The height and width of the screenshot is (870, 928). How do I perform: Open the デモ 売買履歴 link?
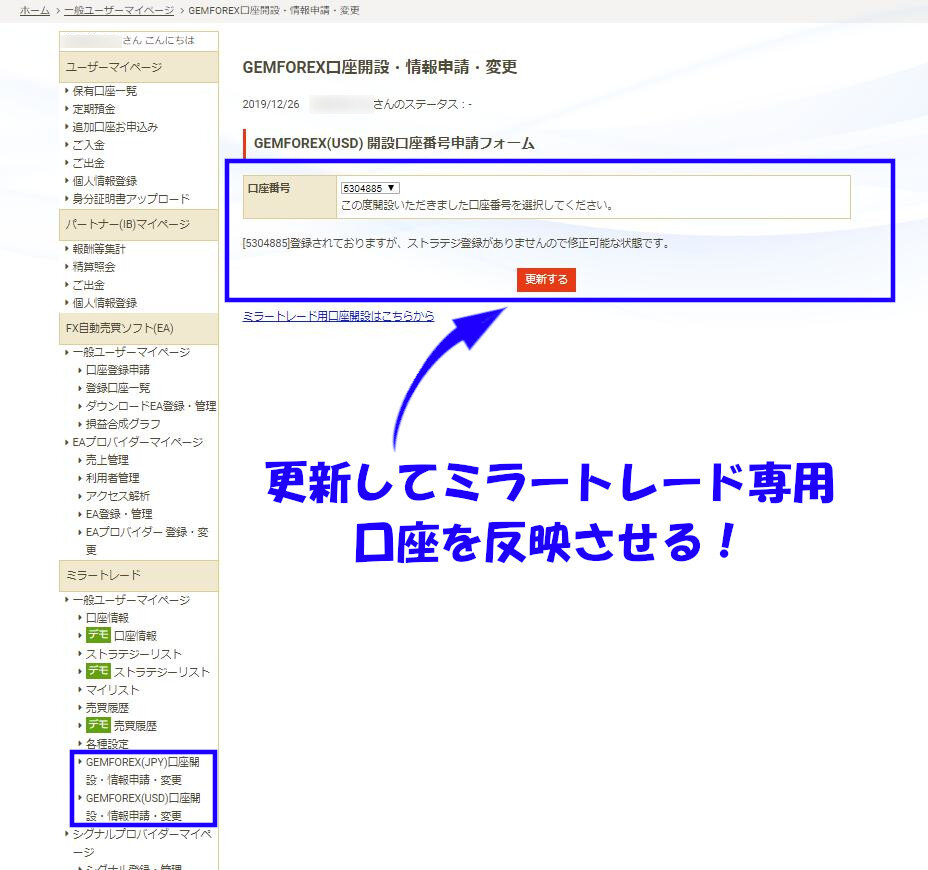121,726
